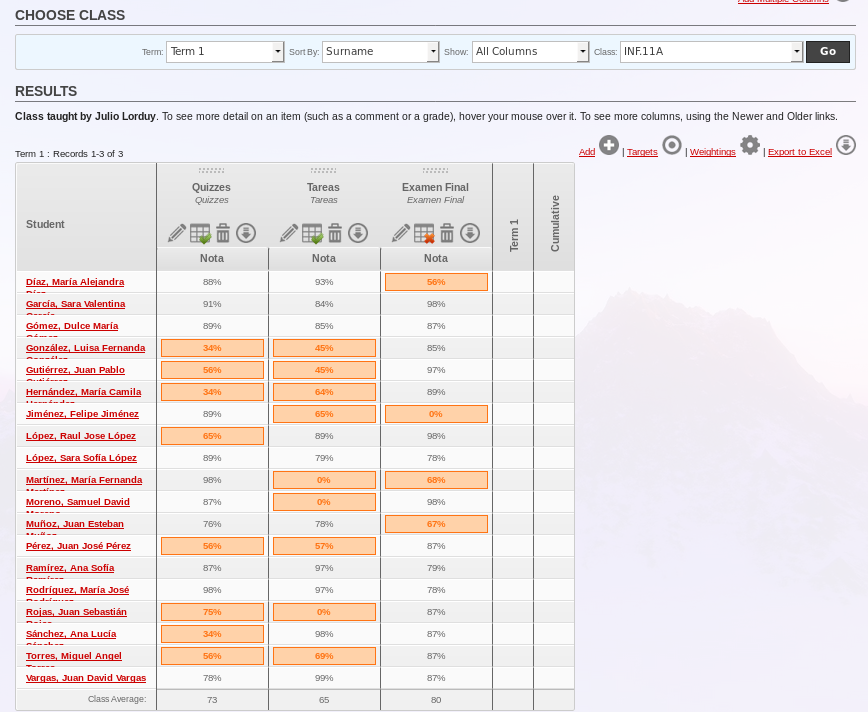
Task: Open student Ramírez, Ana Sofía
Action: [70, 568]
